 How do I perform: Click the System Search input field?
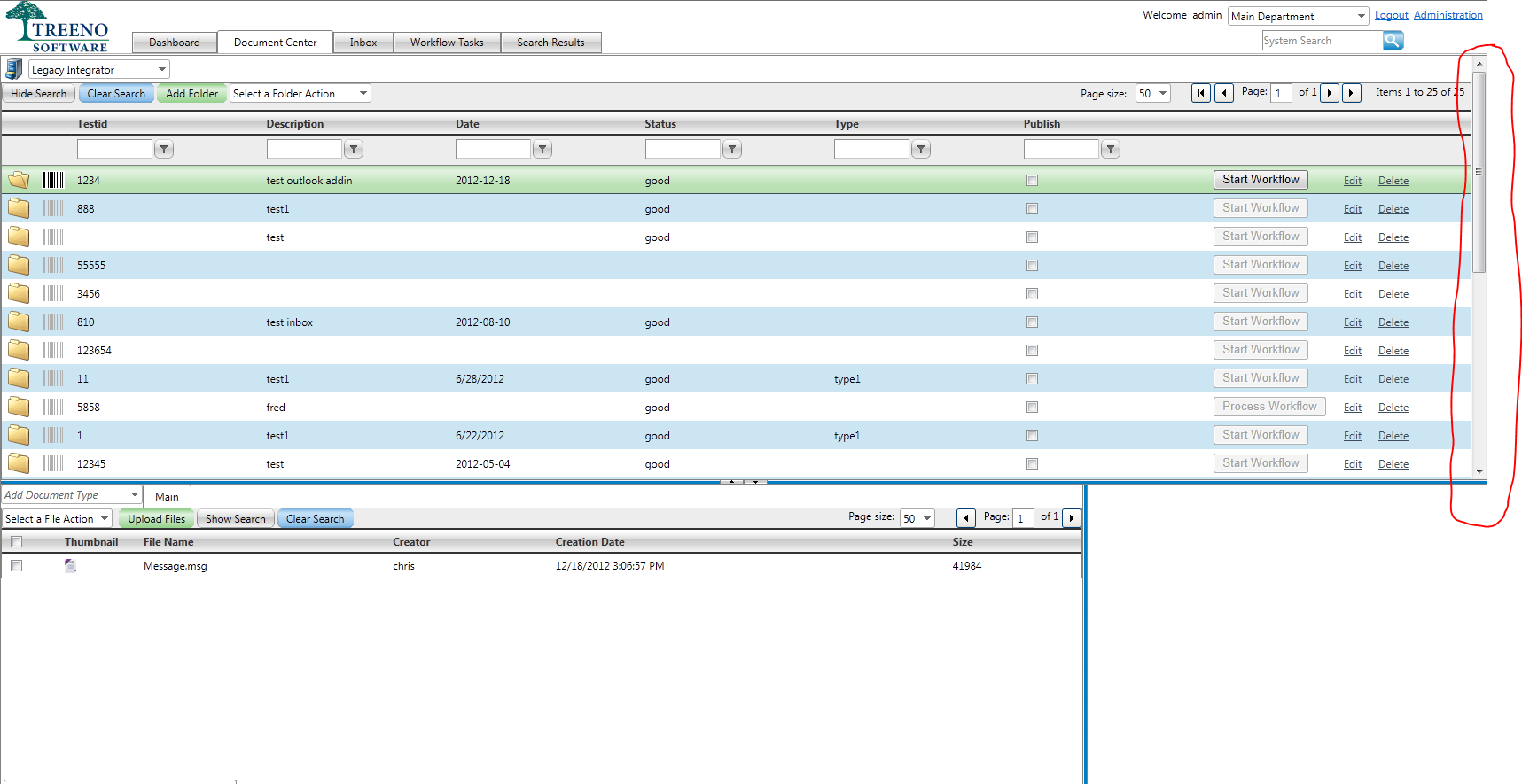coord(1322,41)
